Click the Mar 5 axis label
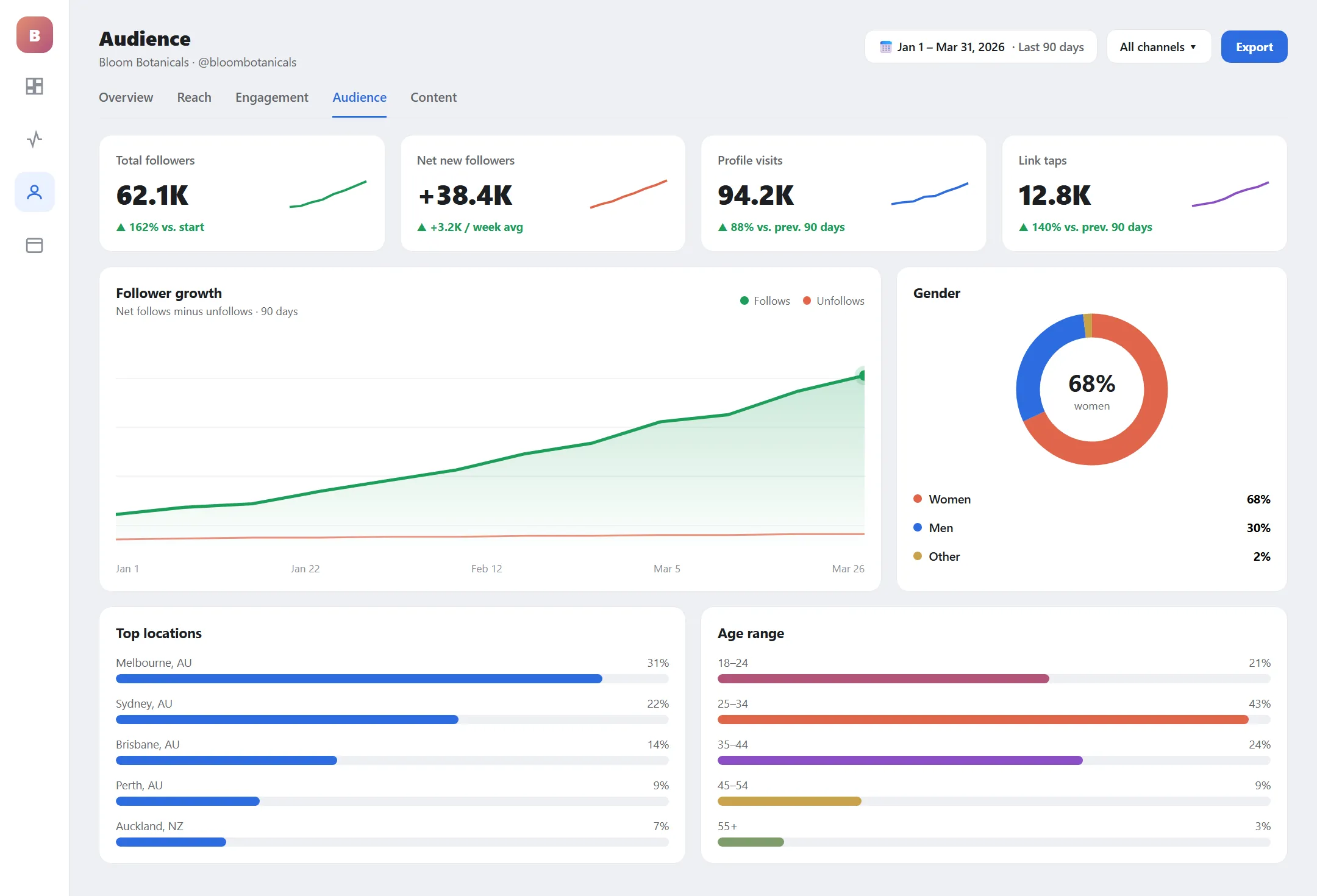This screenshot has height=896, width=1317. click(666, 569)
